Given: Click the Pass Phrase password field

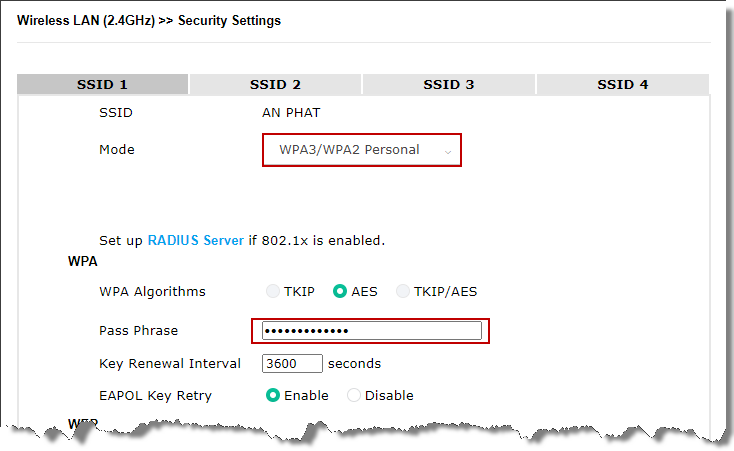Looking at the screenshot, I should pos(372,331).
